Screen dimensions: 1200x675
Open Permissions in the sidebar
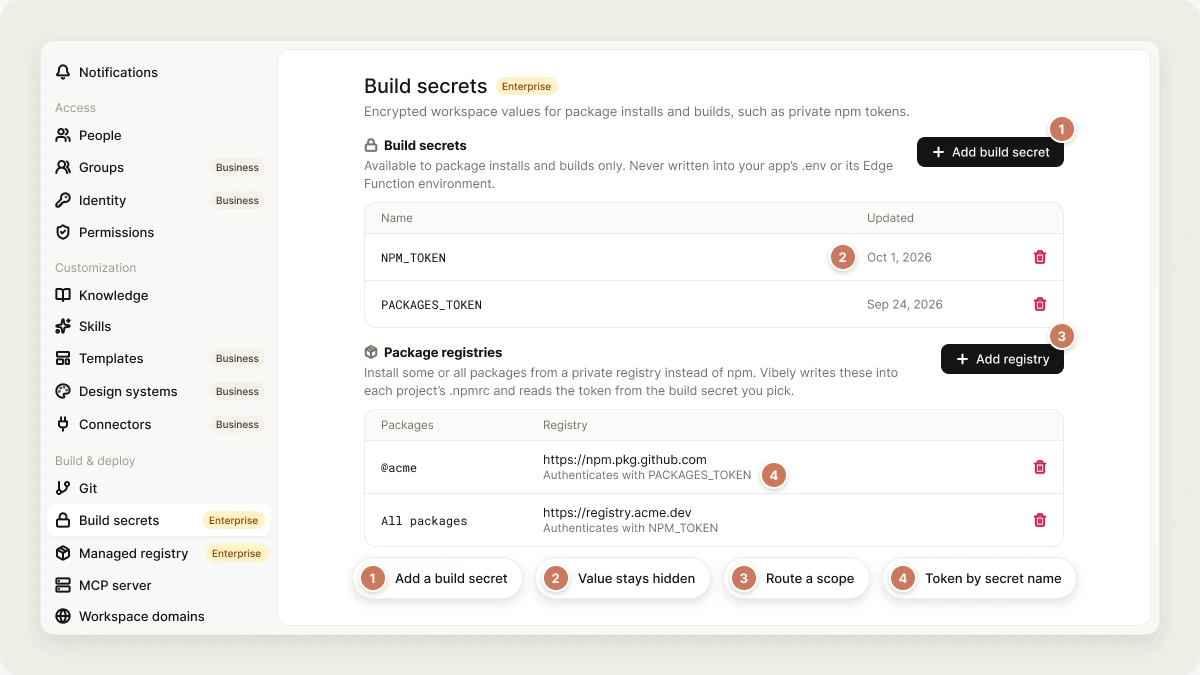coord(159,232)
